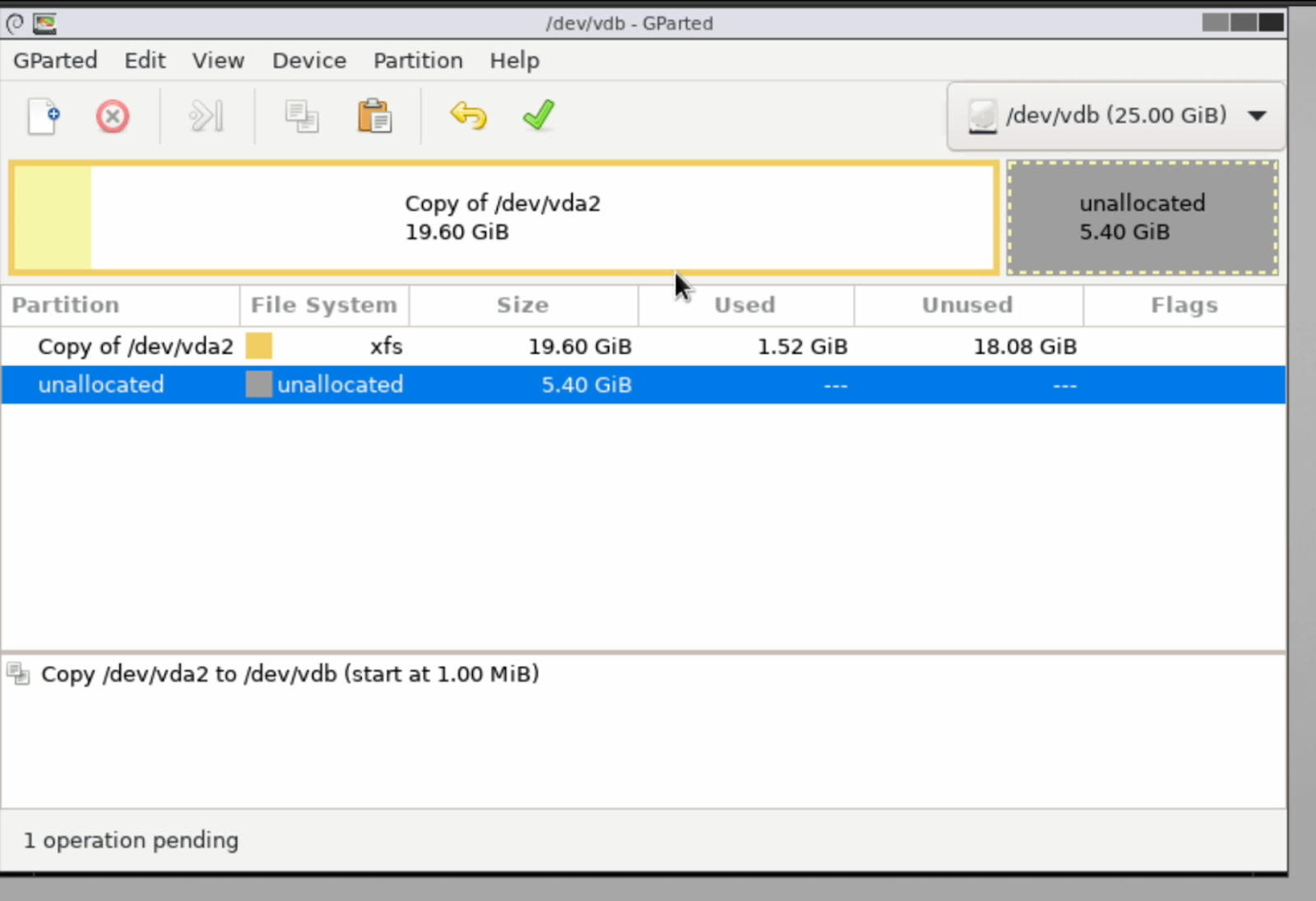Click the Unused column header
1316x901 pixels.
[968, 305]
